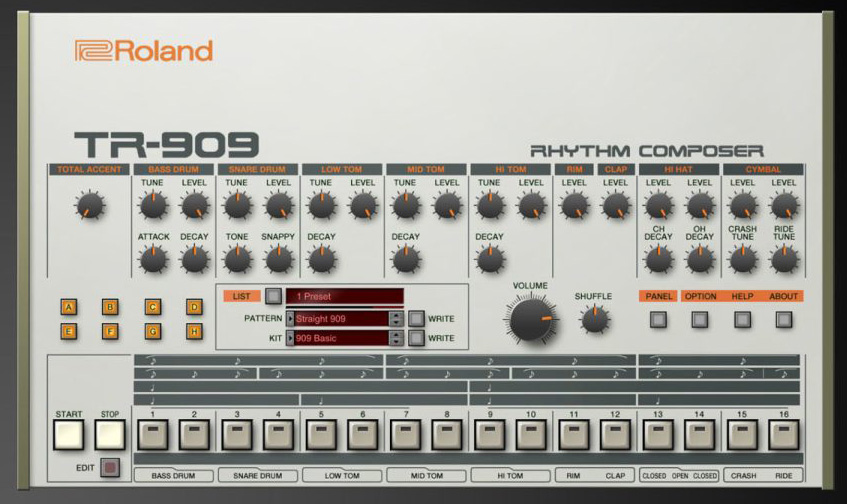Click the OH Decay hi-hat knob
847x504 pixels.
click(700, 260)
